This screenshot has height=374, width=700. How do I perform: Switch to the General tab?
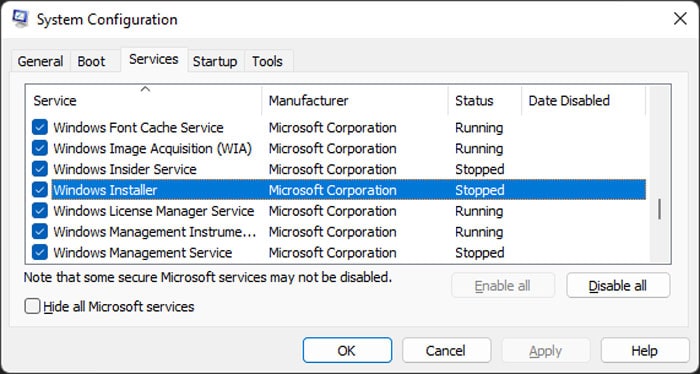tap(40, 61)
